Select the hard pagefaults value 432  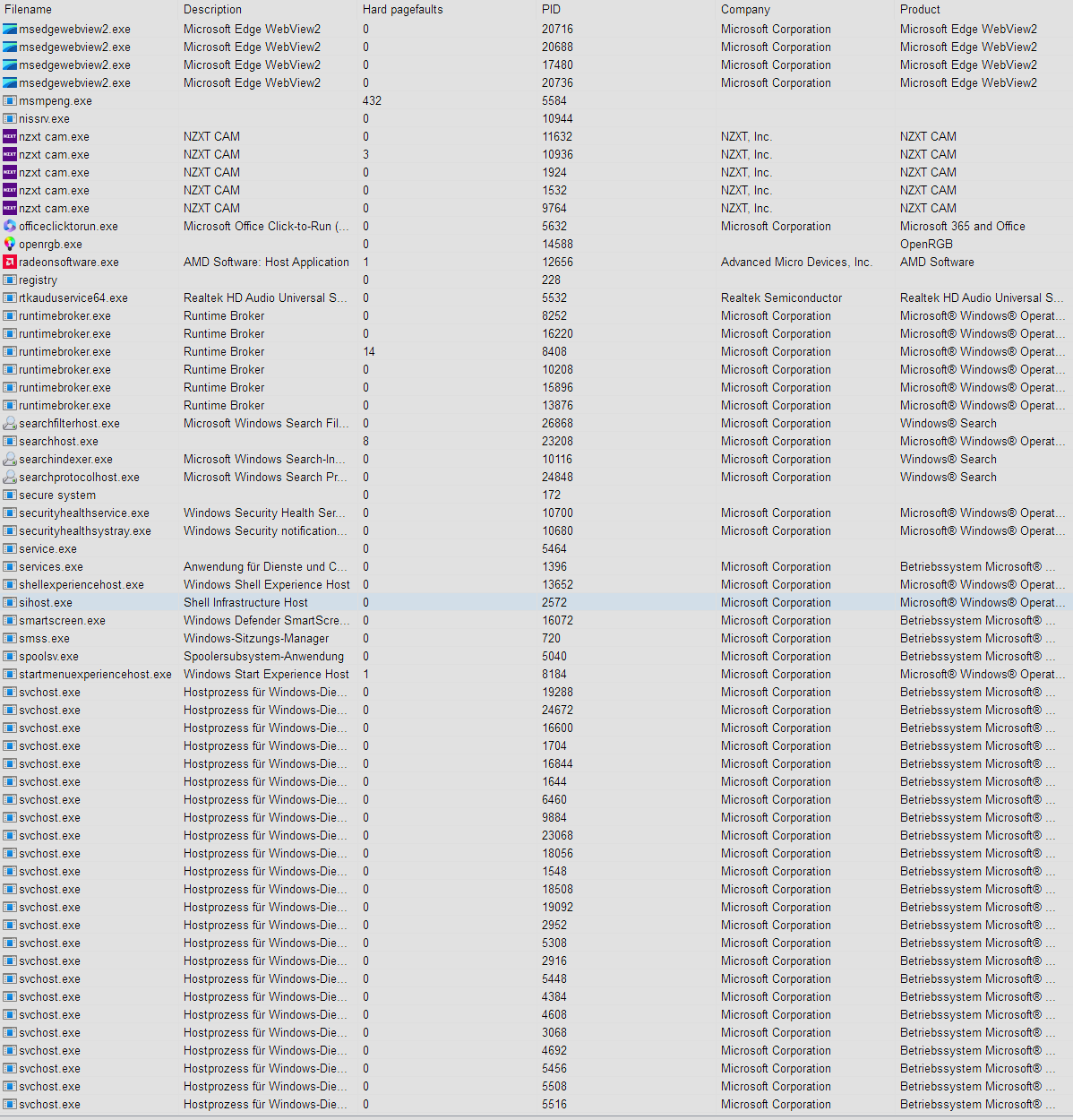pos(372,100)
